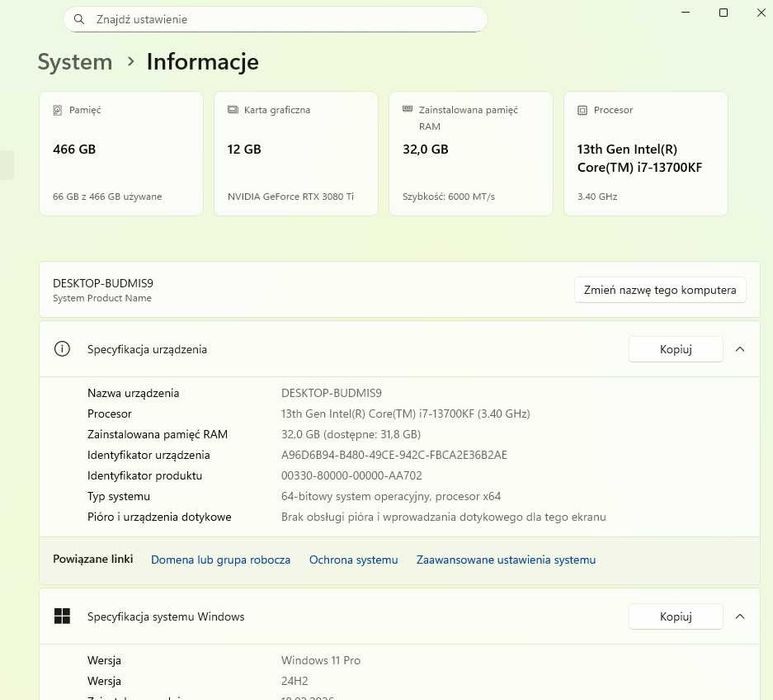Click the info icon by Specyfikacja urządzenia

pos(62,349)
